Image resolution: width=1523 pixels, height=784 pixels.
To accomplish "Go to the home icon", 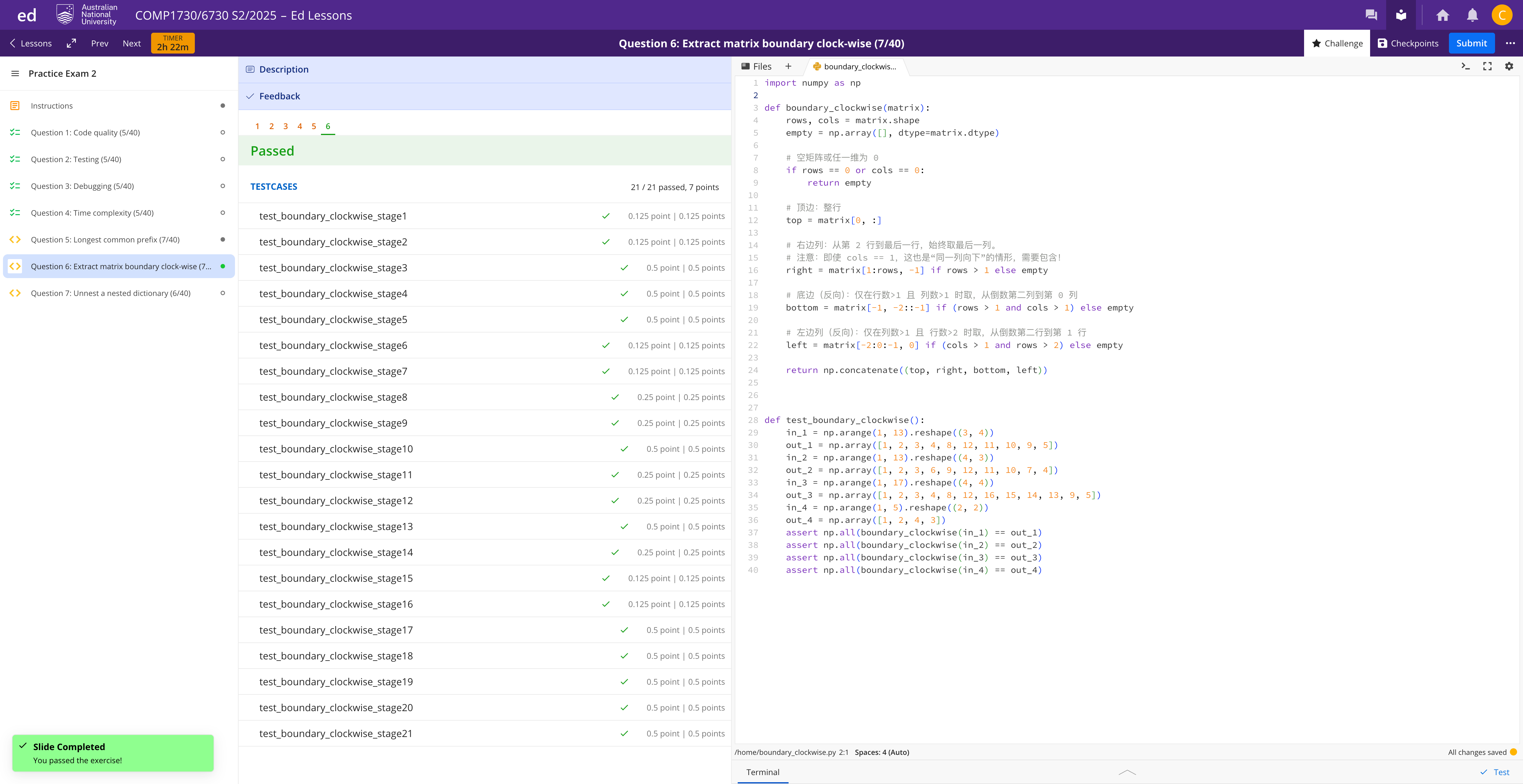I will coord(1443,15).
